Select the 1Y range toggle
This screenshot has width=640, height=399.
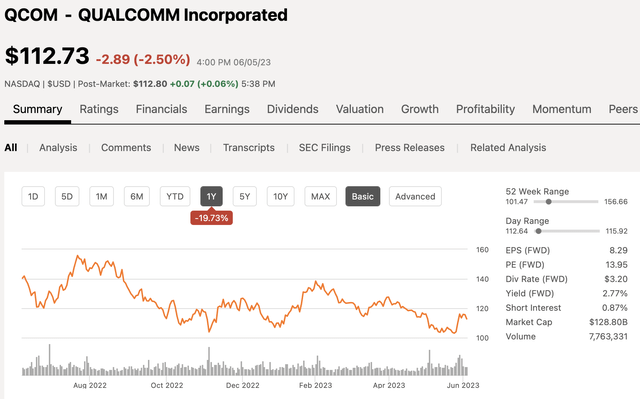(x=211, y=196)
